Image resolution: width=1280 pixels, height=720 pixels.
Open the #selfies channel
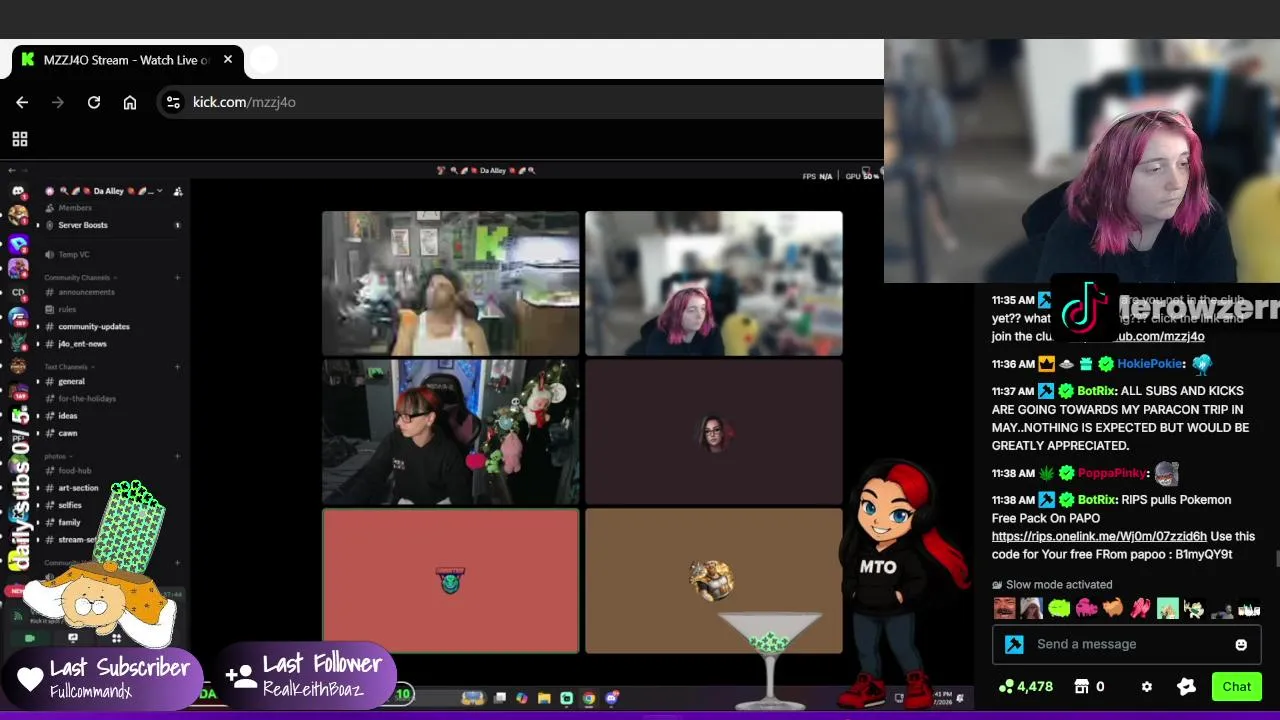[70, 505]
